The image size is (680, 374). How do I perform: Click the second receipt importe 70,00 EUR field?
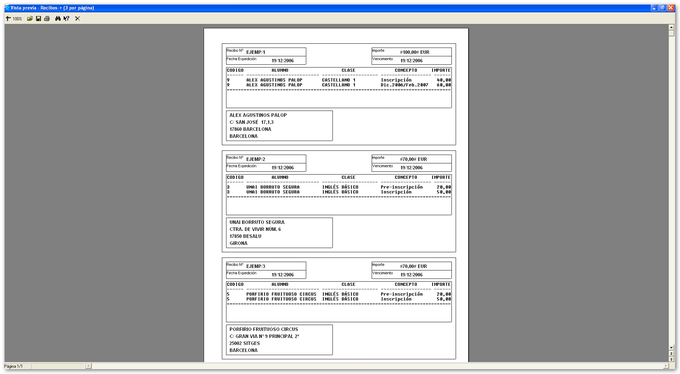coord(411,159)
